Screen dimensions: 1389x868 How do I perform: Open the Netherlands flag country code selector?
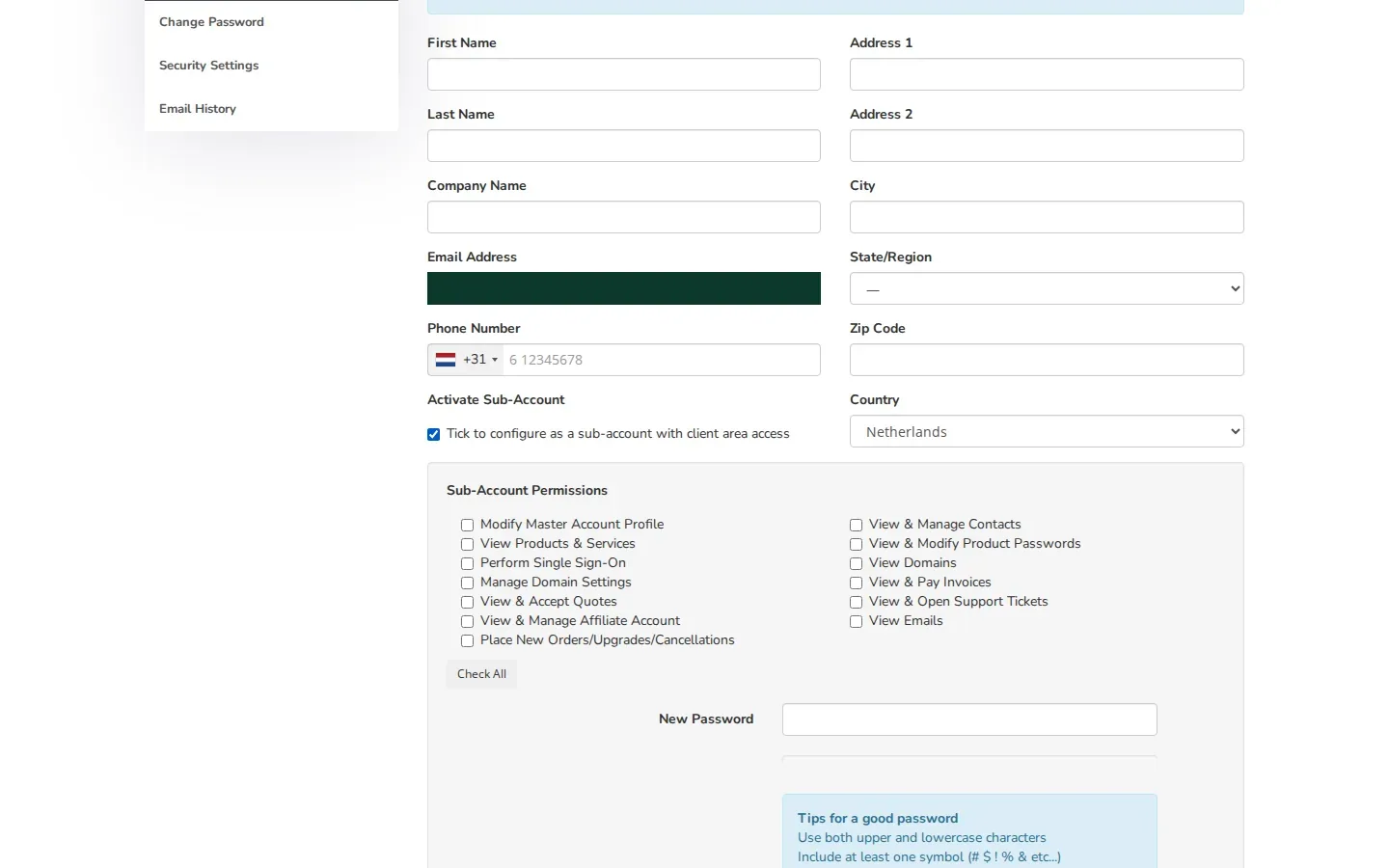click(x=466, y=360)
